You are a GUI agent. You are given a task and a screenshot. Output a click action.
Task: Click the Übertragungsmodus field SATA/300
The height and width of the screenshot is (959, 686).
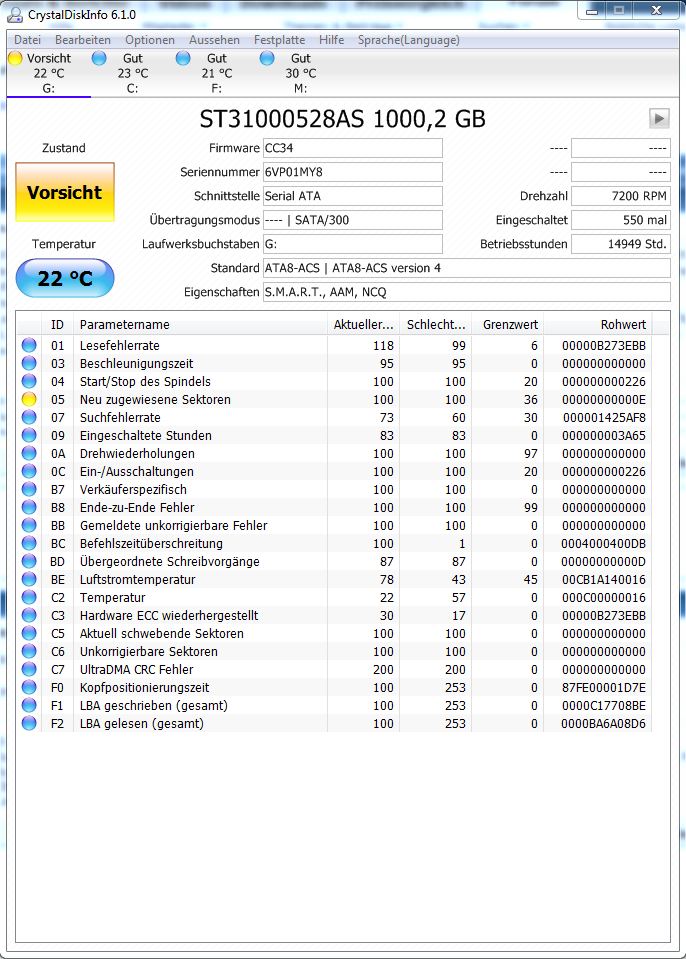pyautogui.click(x=353, y=220)
